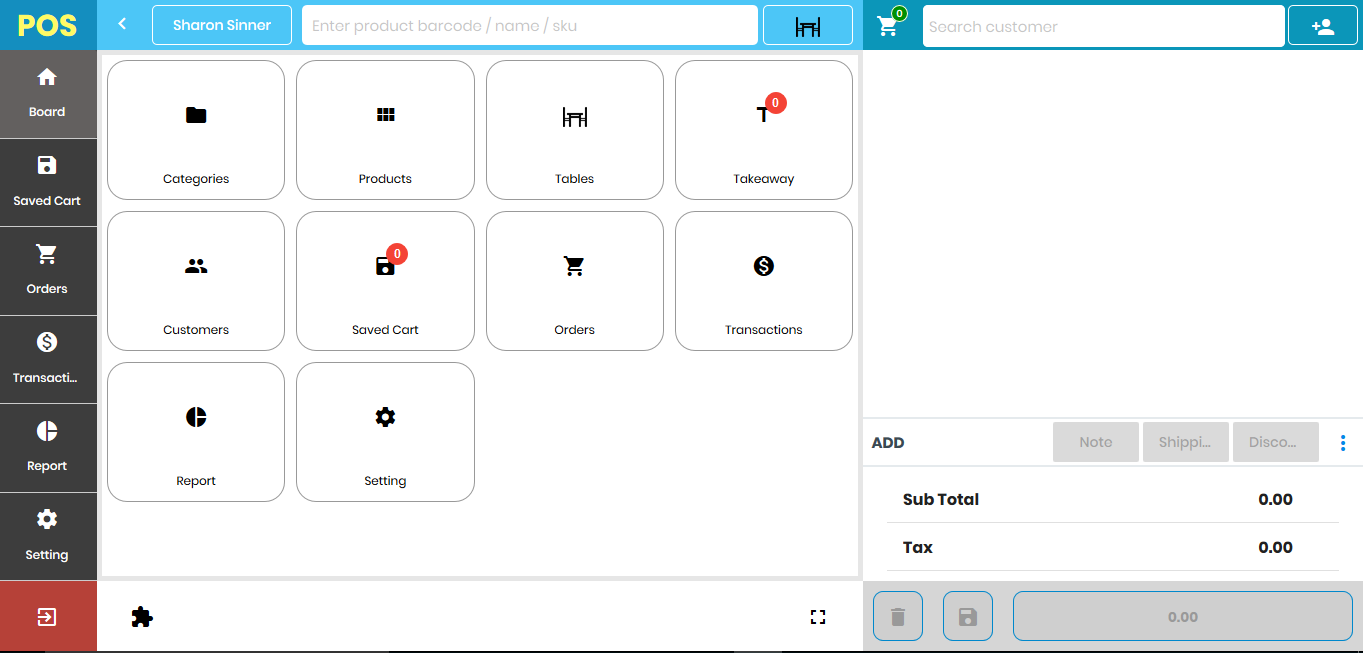The height and width of the screenshot is (653, 1363).
Task: Go to Report in left sidebar
Action: coord(47,447)
